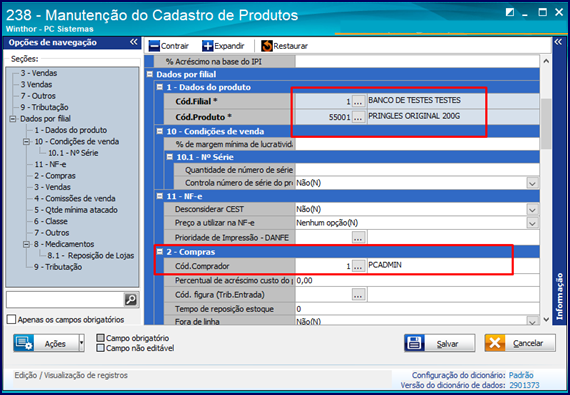The width and height of the screenshot is (570, 395).
Task: Click the grid scrollbar up arrow
Action: (546, 61)
